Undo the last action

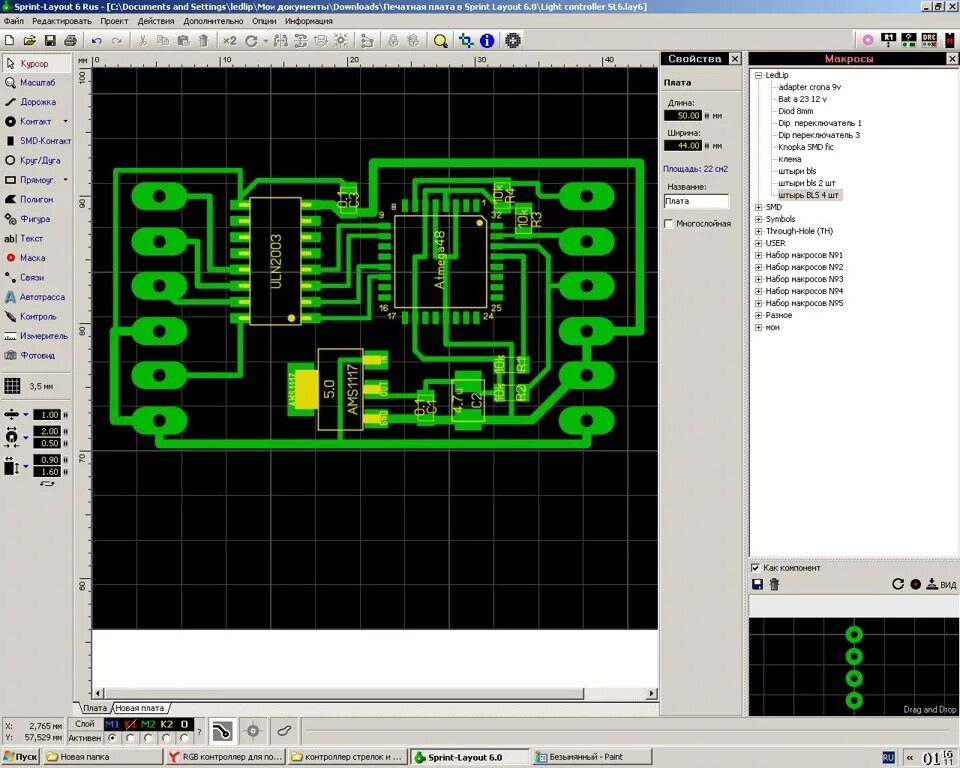pyautogui.click(x=96, y=40)
